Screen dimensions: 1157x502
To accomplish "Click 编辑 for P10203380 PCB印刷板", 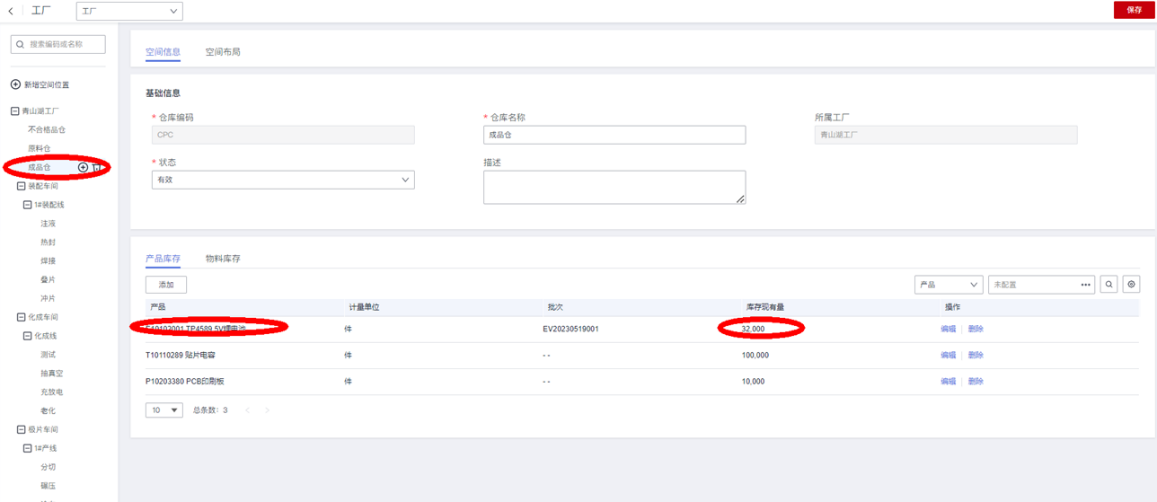I will 948,382.
